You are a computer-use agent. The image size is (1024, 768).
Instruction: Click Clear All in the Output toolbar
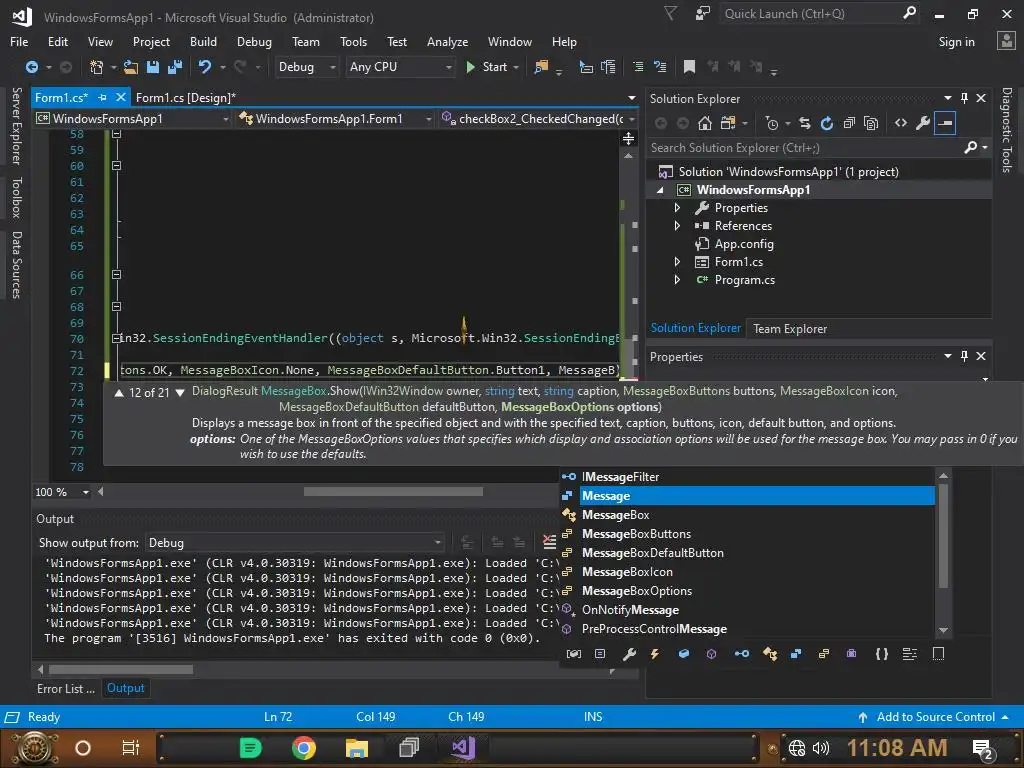[550, 542]
